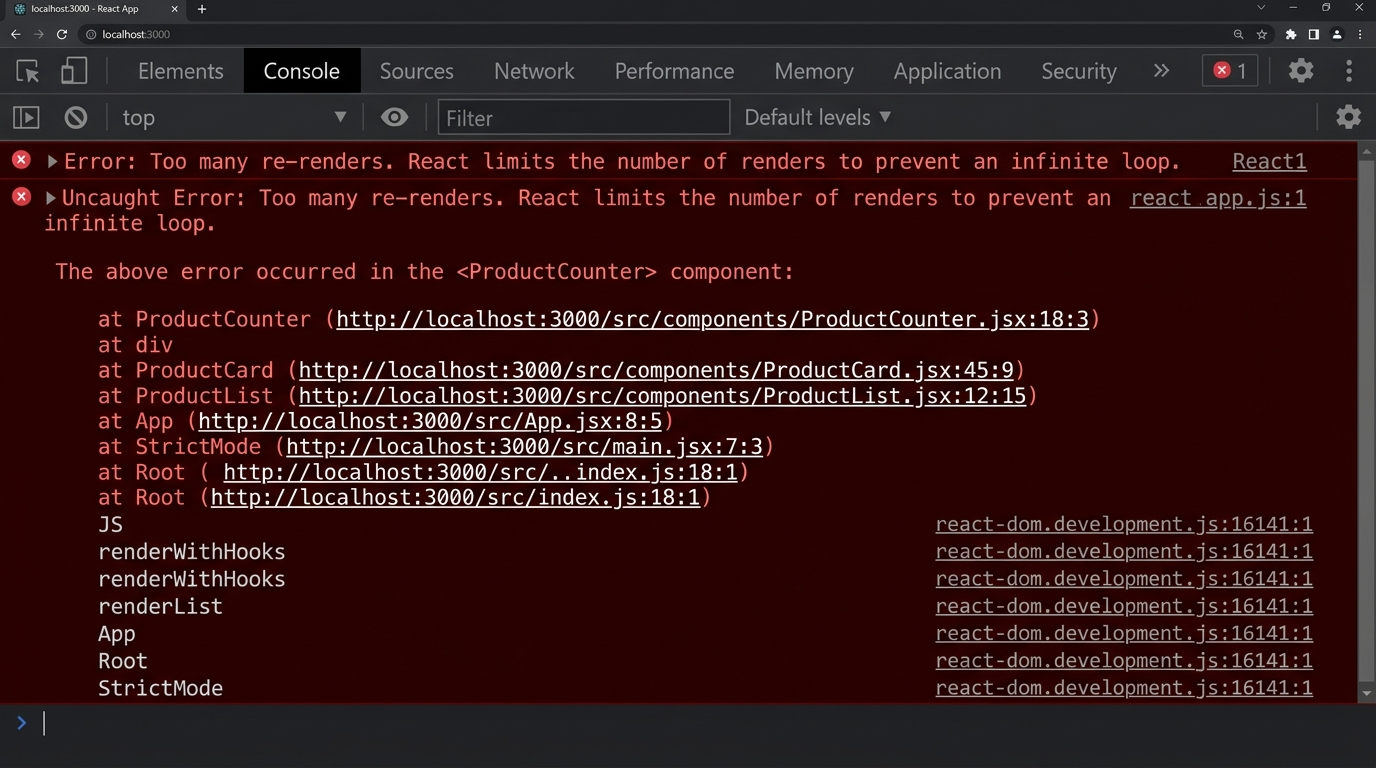Open react-dom.development.js link on the StrictMode row

coord(1124,688)
